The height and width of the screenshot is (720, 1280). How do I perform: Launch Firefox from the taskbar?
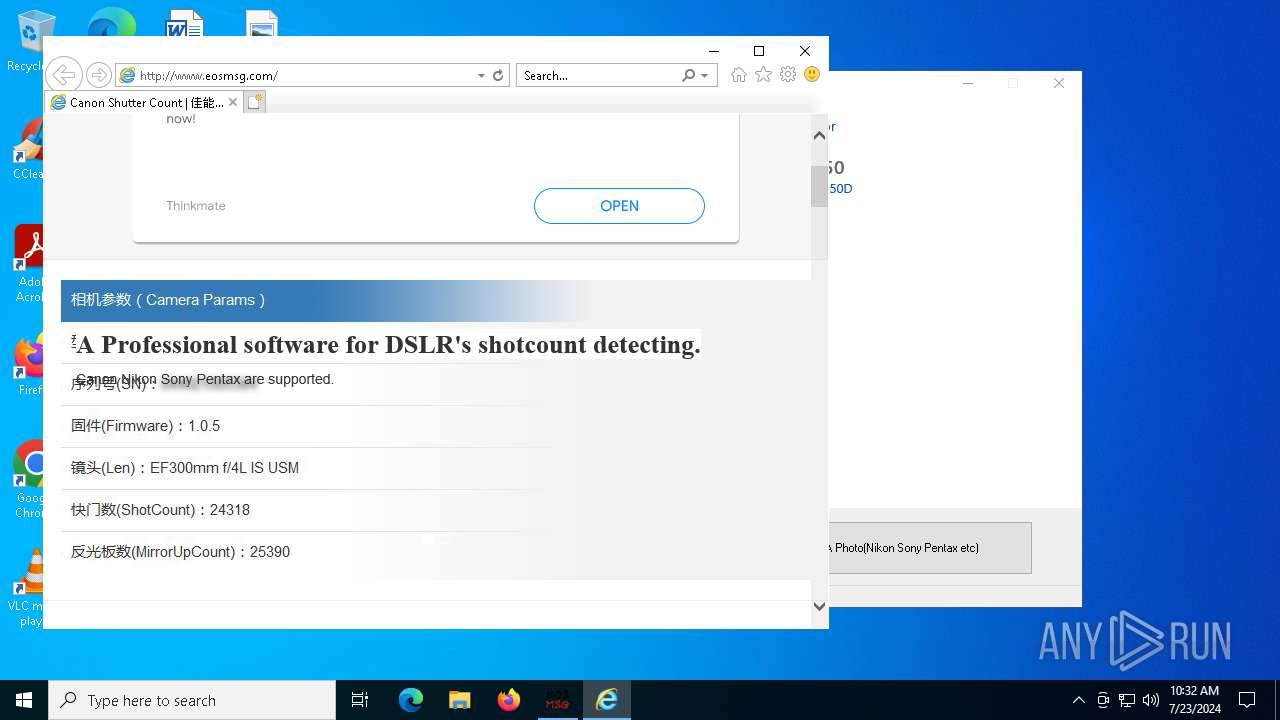(x=509, y=700)
